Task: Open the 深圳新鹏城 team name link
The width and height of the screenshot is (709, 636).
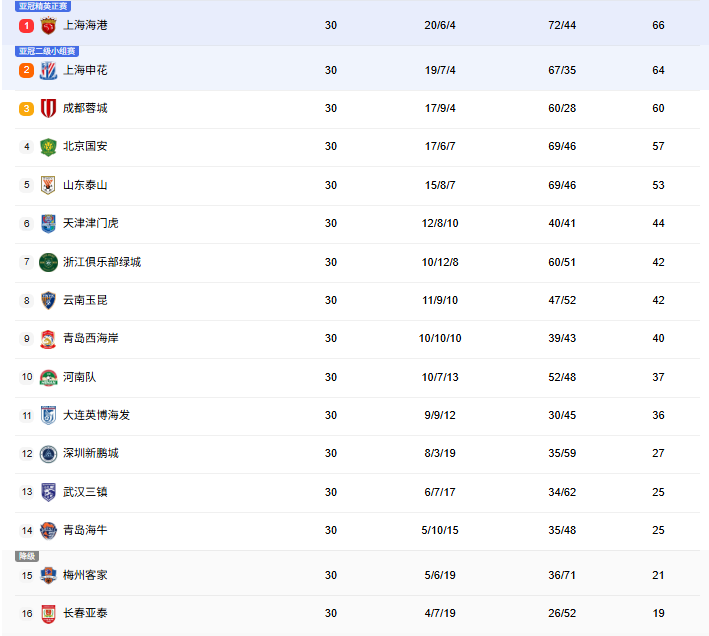Action: (90, 453)
